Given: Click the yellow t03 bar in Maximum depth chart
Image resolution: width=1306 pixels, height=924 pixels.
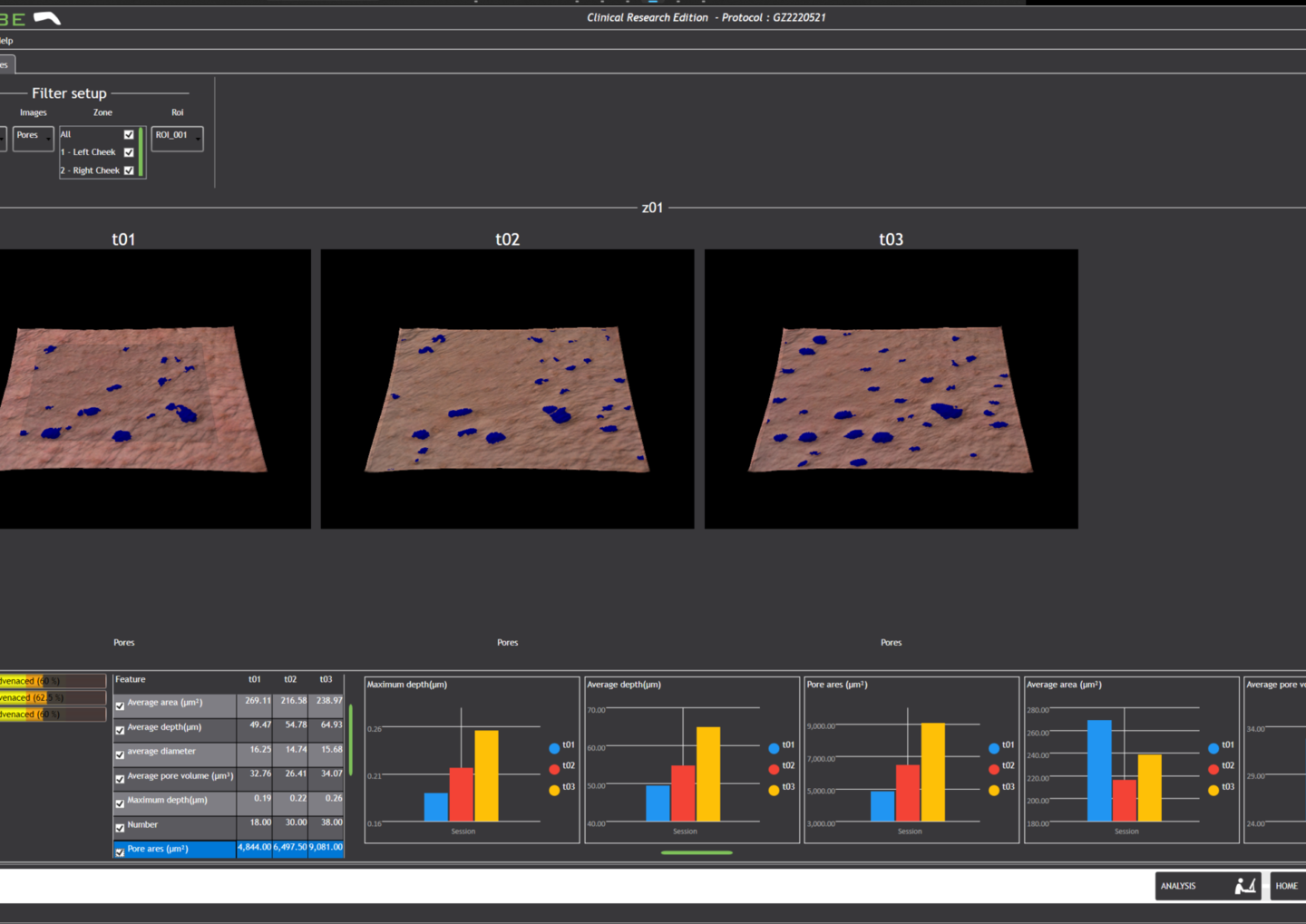Looking at the screenshot, I should (486, 775).
